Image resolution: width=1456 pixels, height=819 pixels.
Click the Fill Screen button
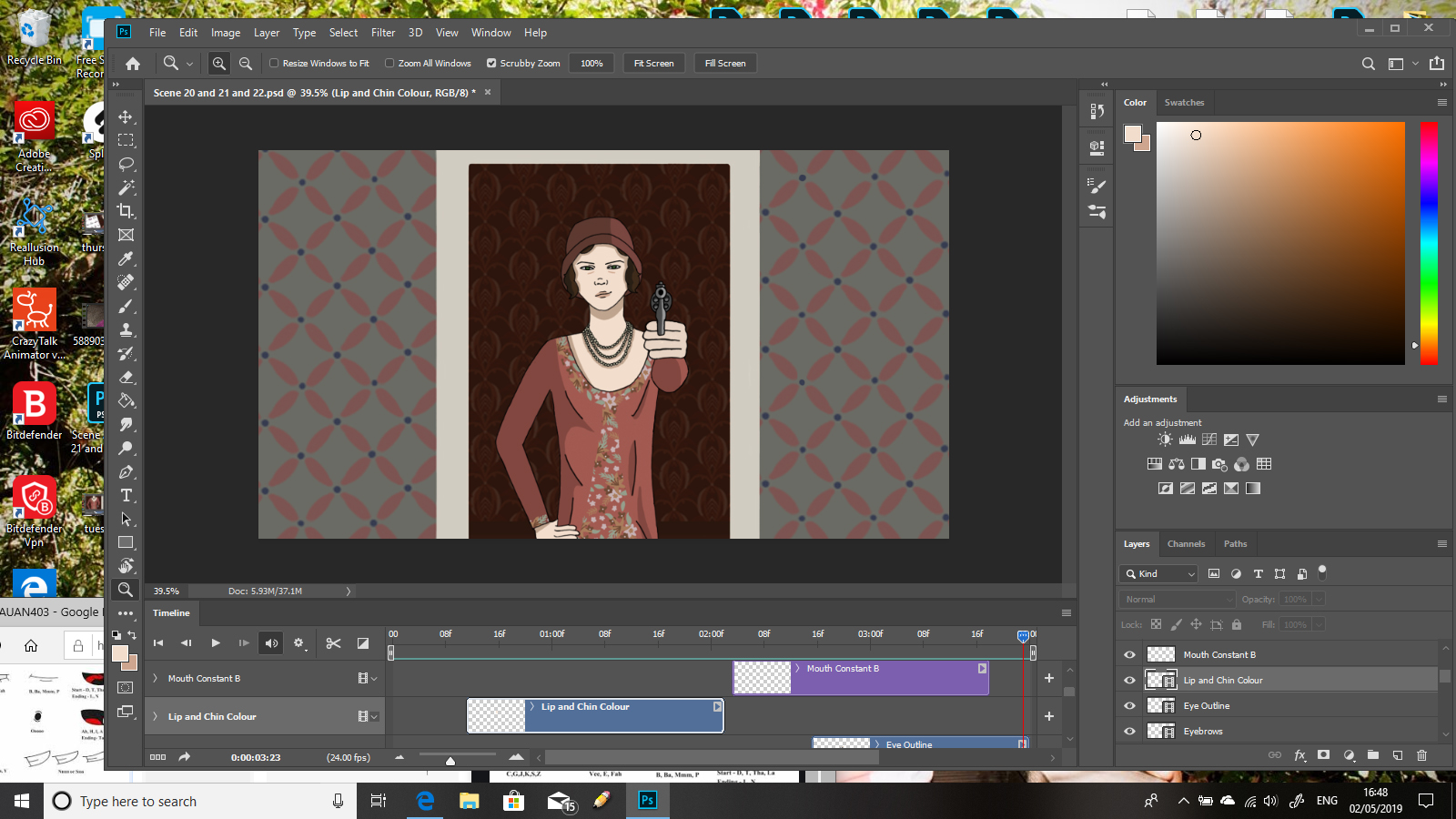click(725, 63)
